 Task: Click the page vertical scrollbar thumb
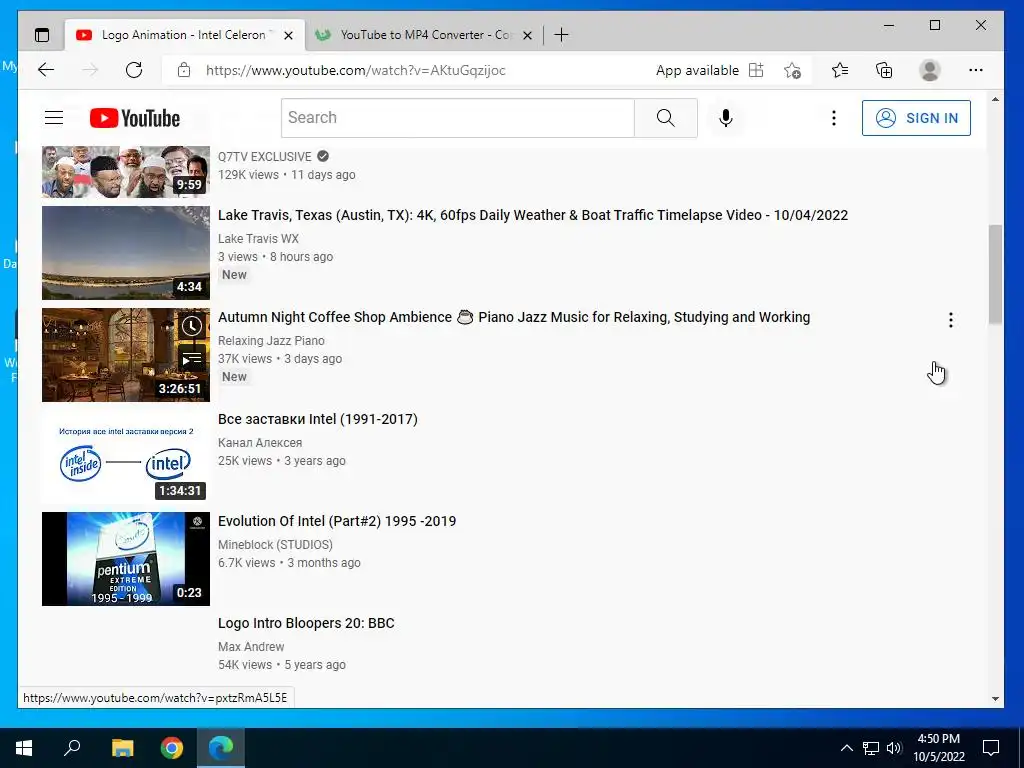click(x=995, y=274)
